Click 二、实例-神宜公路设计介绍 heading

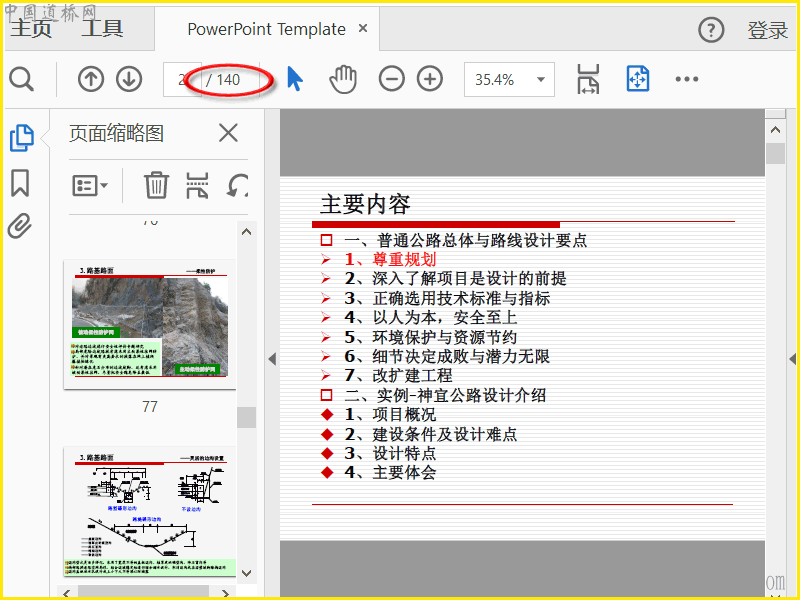[445, 395]
